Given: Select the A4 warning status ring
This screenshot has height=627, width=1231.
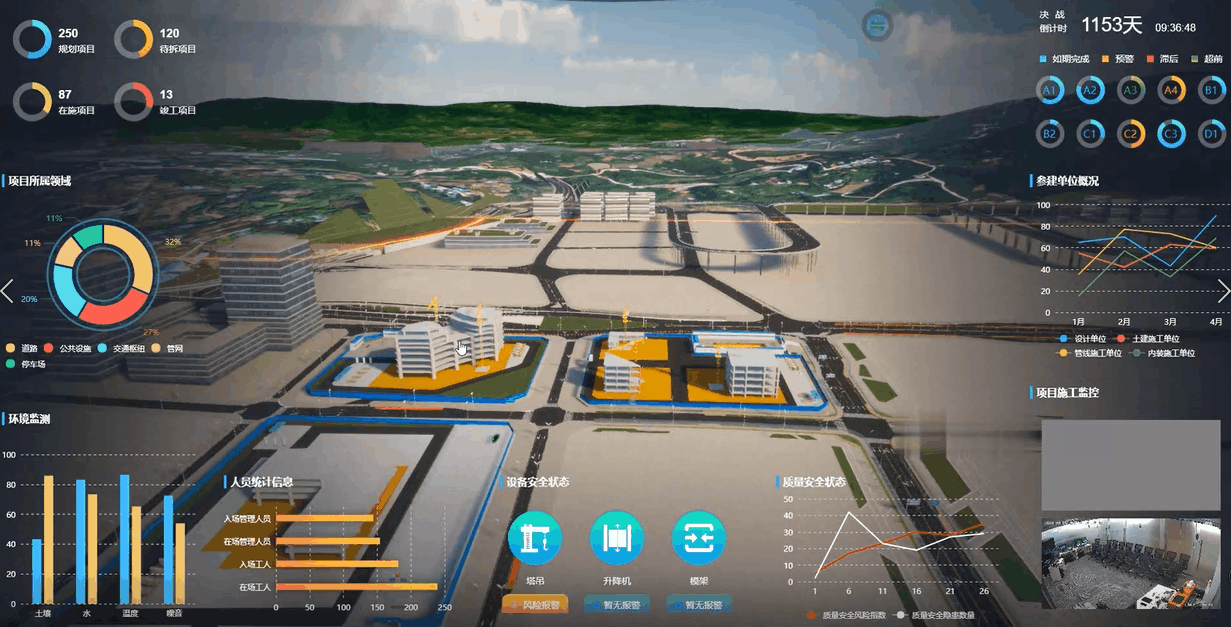Looking at the screenshot, I should (1171, 91).
